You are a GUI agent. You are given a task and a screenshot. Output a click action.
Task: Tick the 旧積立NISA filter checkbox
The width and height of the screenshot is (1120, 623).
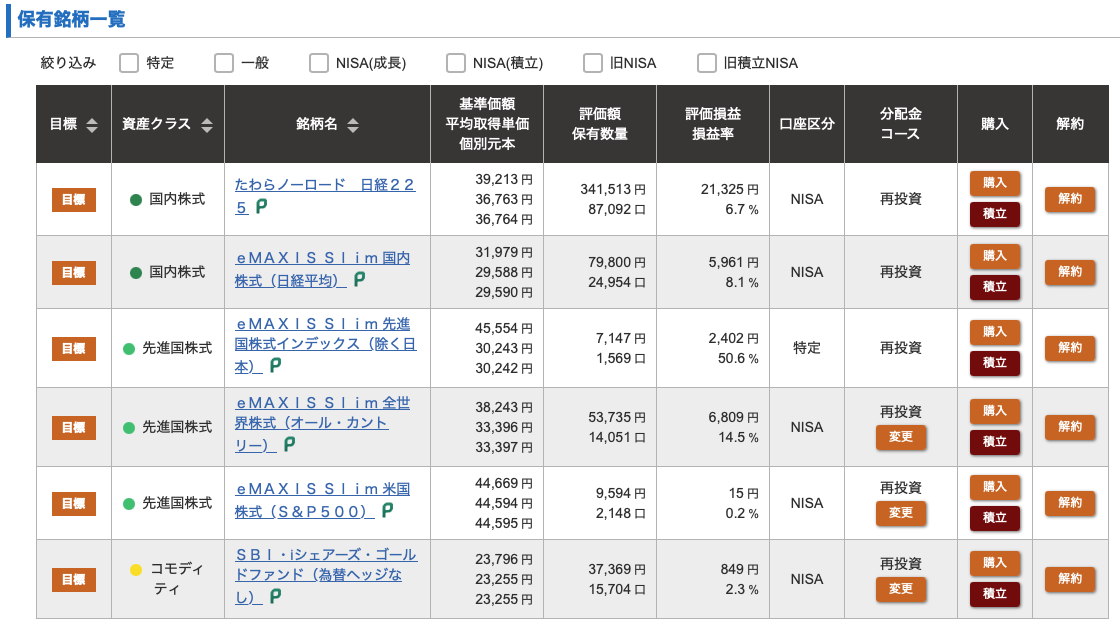706,63
